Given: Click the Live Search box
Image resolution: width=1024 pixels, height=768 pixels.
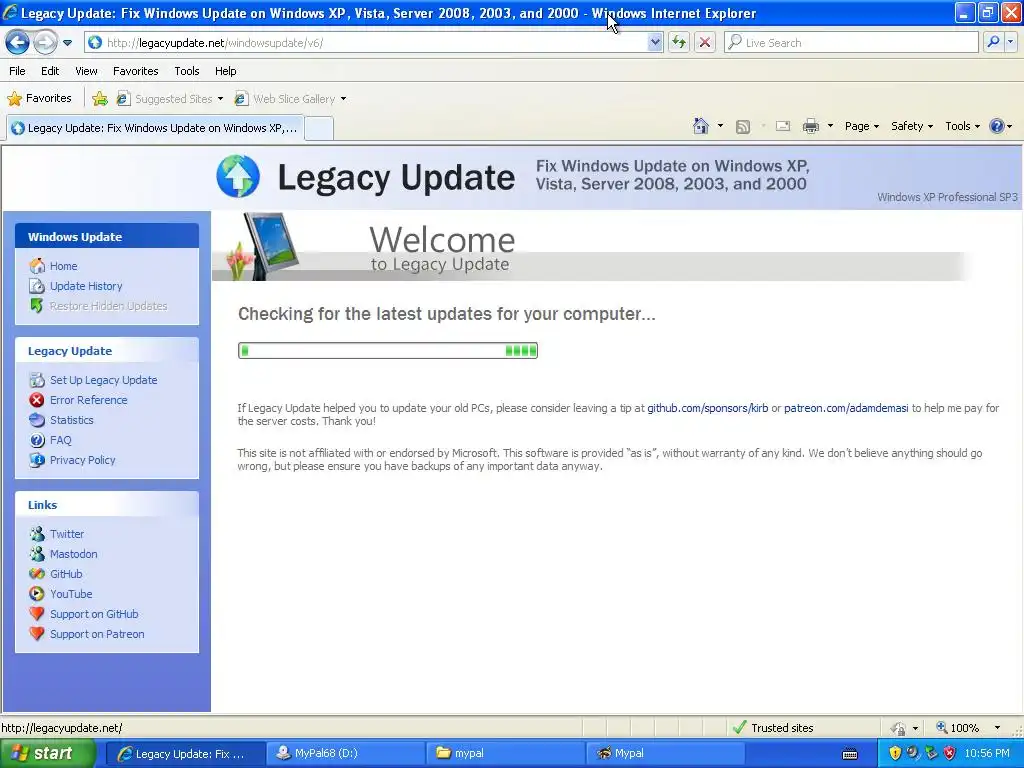Looking at the screenshot, I should [x=851, y=42].
